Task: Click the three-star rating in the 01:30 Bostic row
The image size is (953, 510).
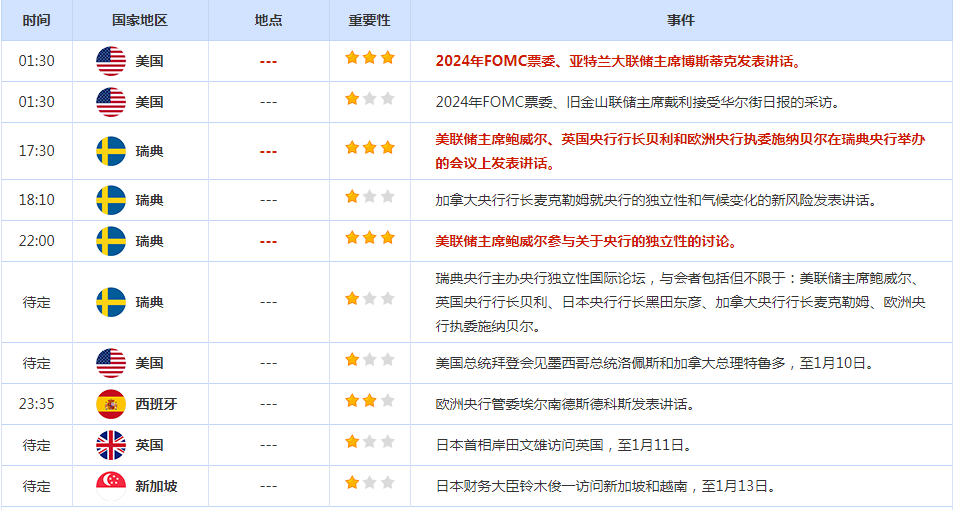Action: click(370, 58)
